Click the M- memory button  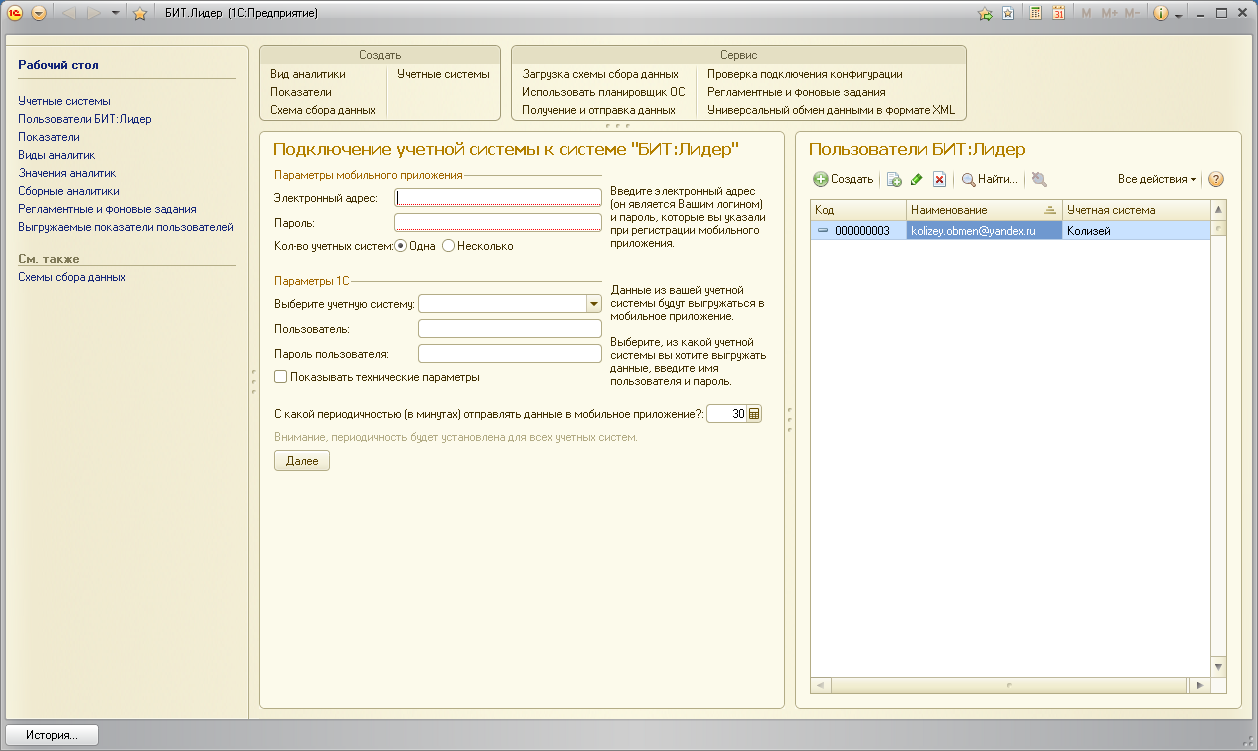(1132, 13)
